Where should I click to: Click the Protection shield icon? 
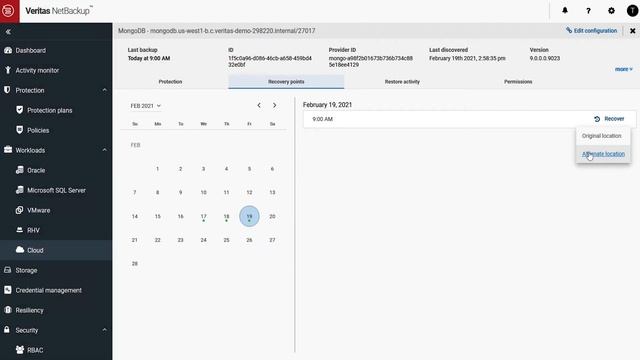7,90
